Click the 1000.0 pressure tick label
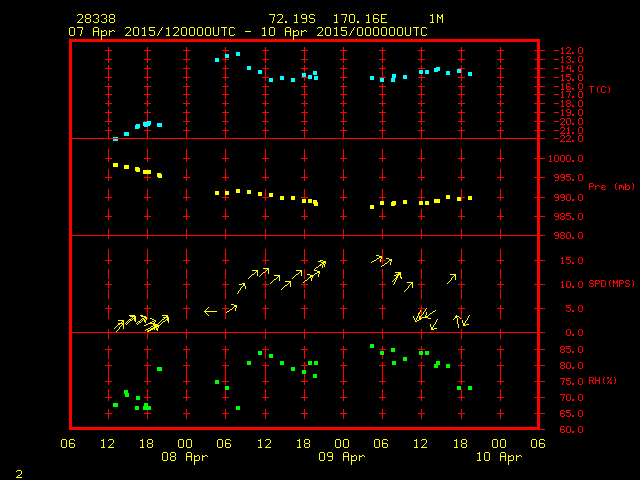 click(x=567, y=159)
